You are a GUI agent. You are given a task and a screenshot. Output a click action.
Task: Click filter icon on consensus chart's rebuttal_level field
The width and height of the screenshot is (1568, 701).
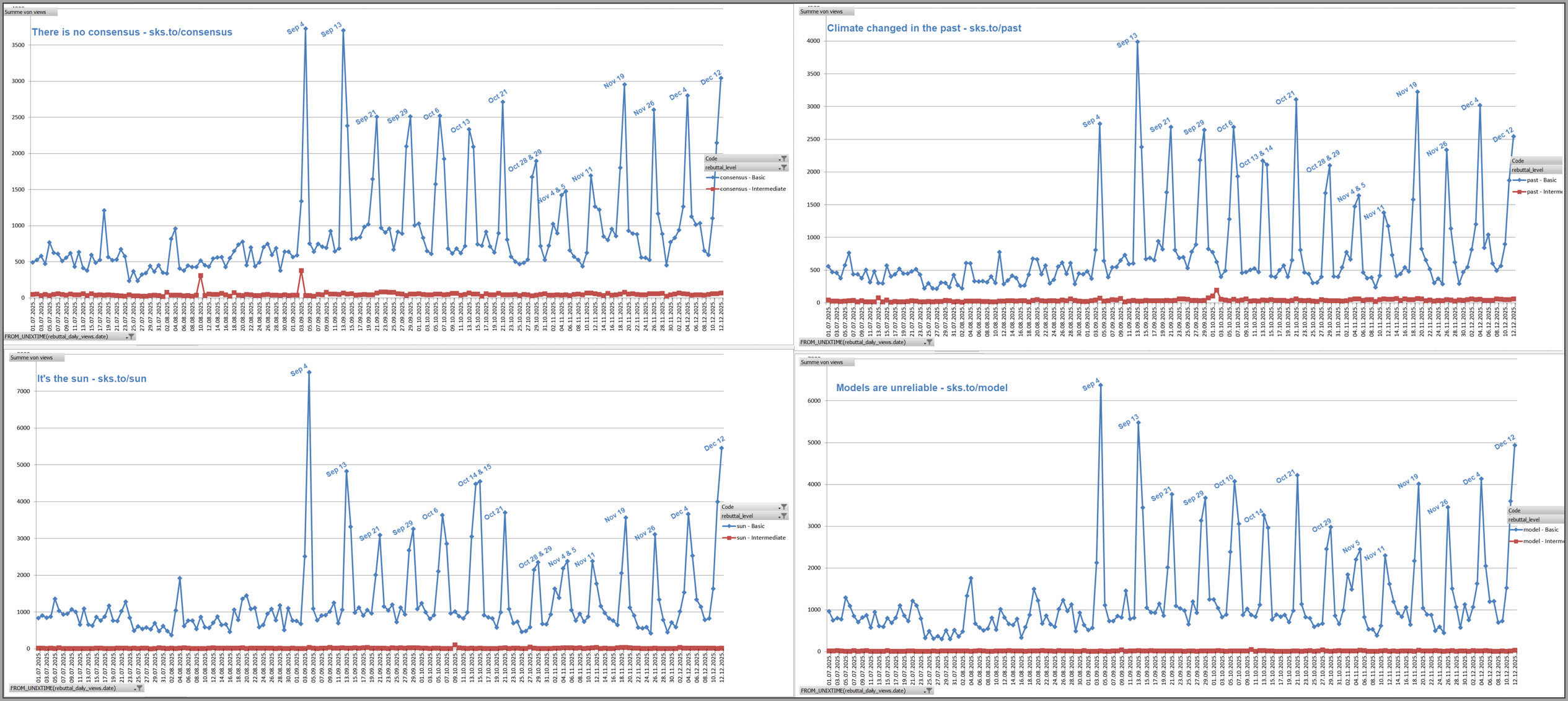[x=783, y=167]
